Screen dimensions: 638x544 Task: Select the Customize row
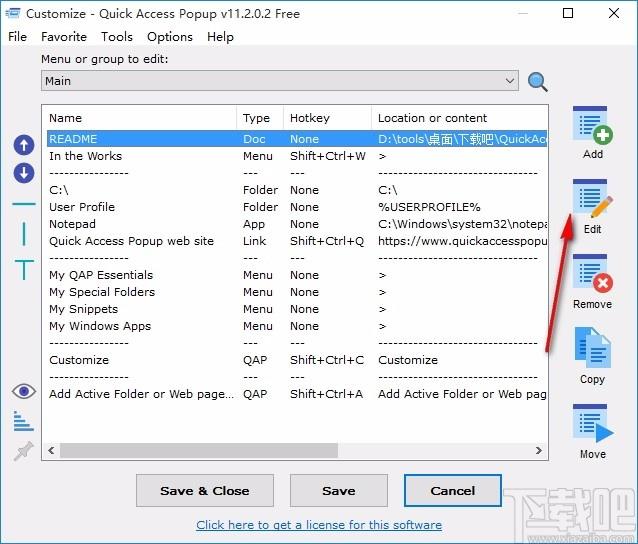pos(297,360)
